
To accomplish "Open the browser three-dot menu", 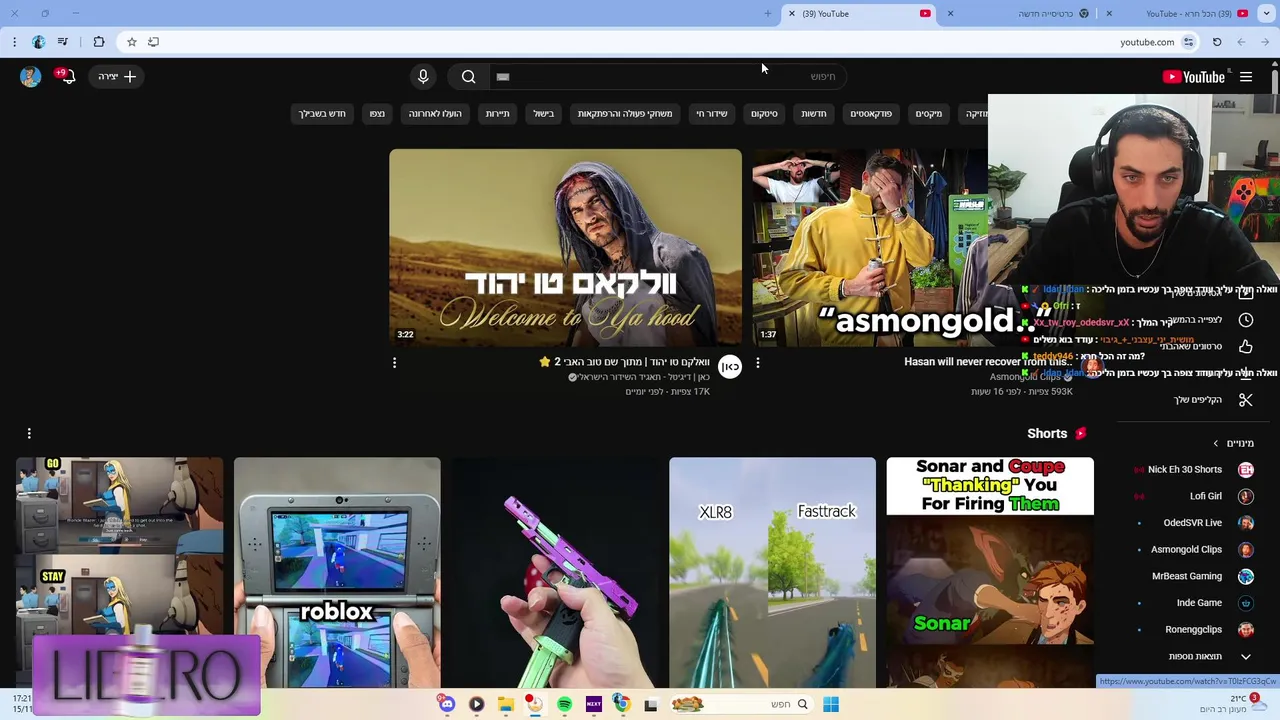I will [x=14, y=42].
